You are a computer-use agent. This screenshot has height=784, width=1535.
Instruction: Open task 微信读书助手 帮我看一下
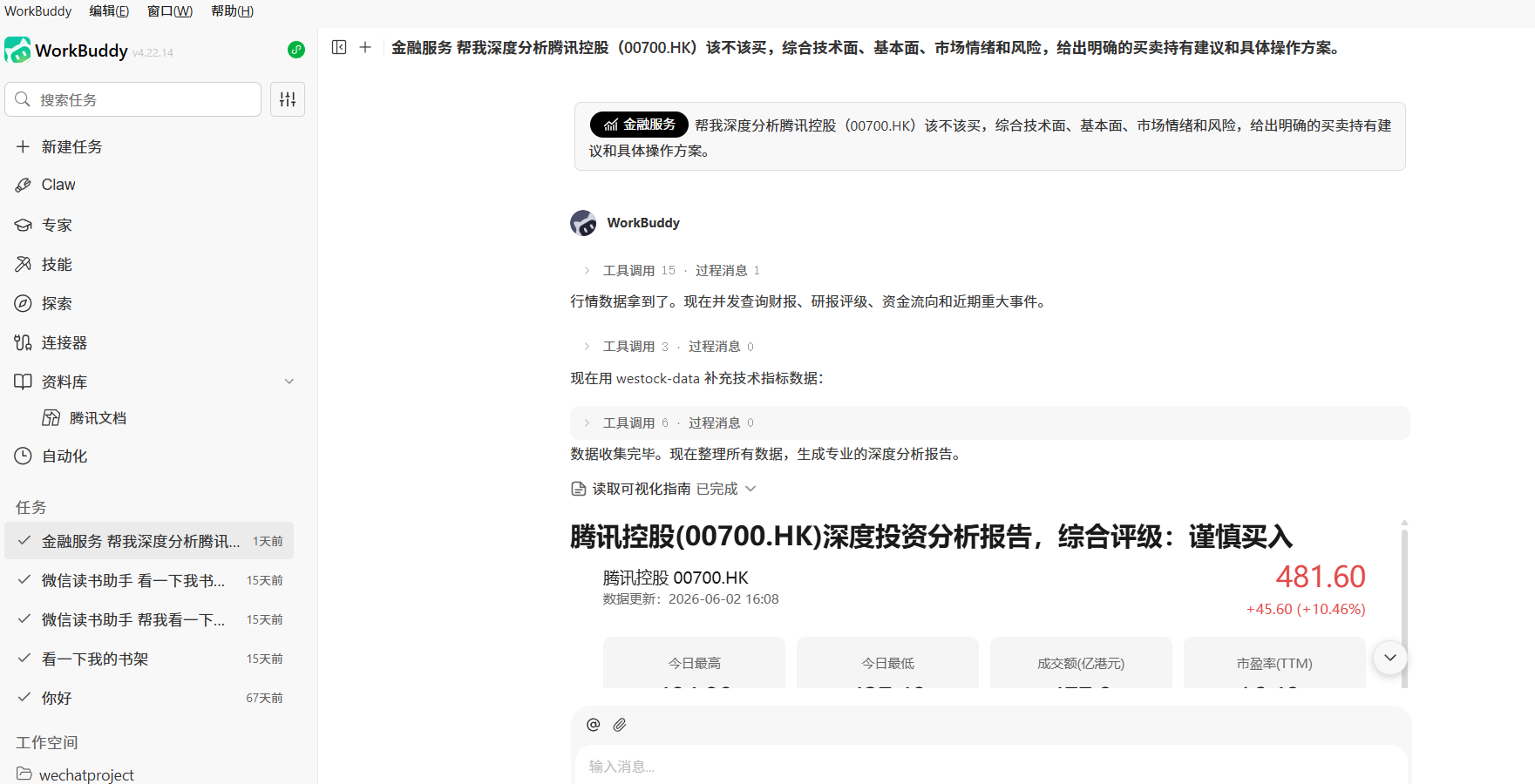point(149,619)
